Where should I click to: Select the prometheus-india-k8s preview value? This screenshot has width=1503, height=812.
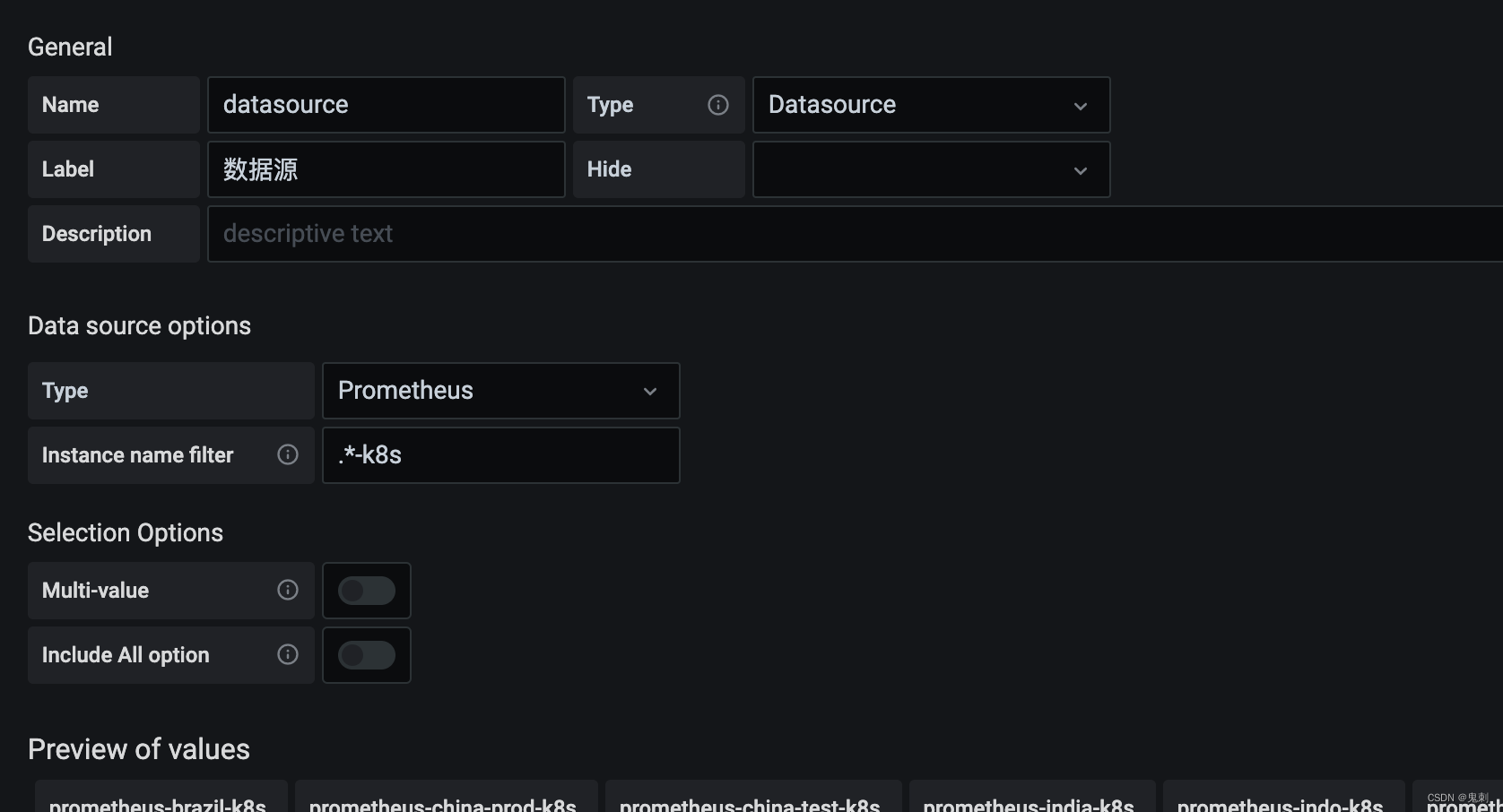(1031, 802)
